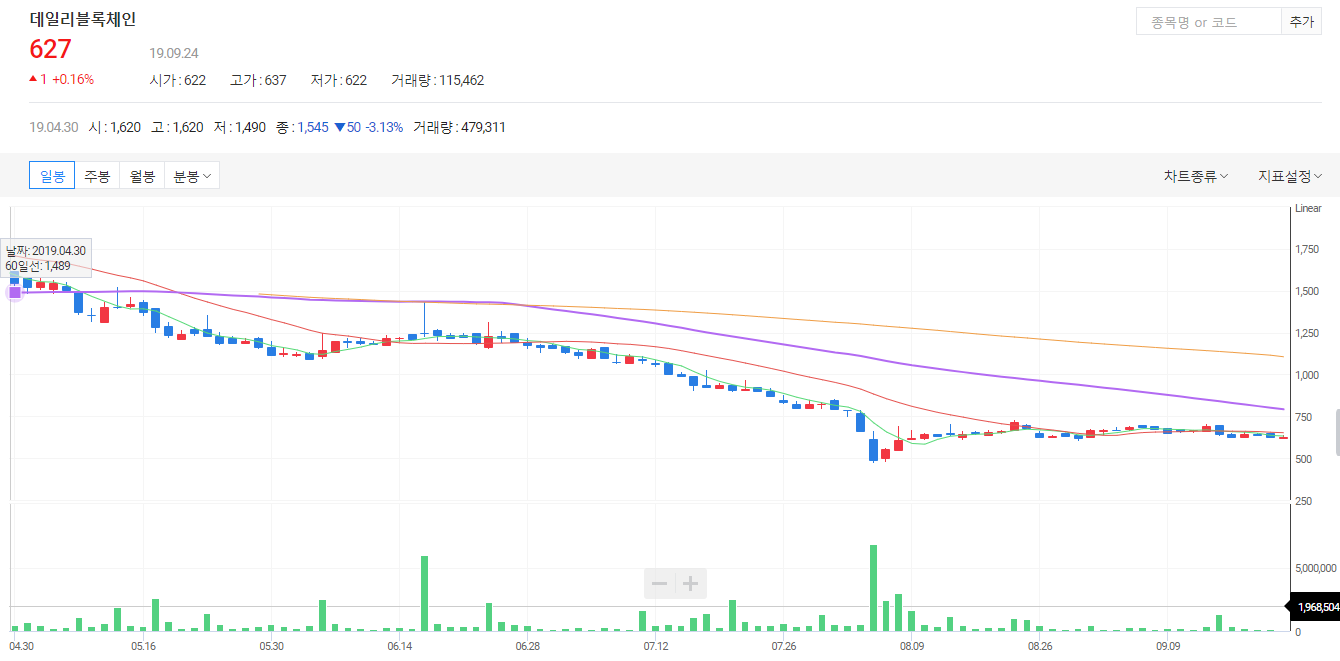Click the 60일선: 1,489 tooltip
The width and height of the screenshot is (1340, 661).
[46, 259]
